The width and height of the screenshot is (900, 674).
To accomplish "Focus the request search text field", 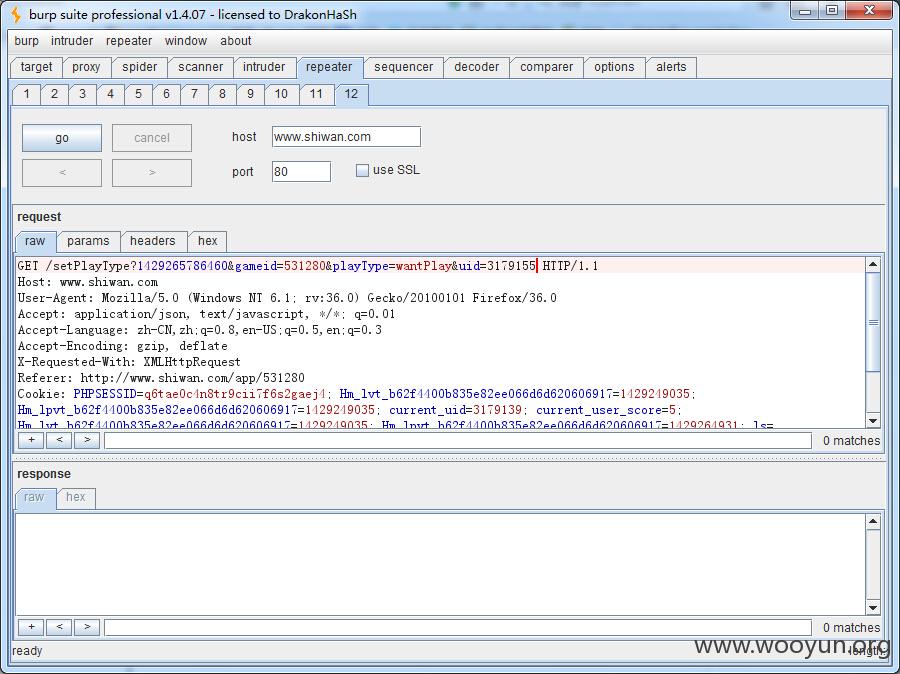I will [x=458, y=441].
